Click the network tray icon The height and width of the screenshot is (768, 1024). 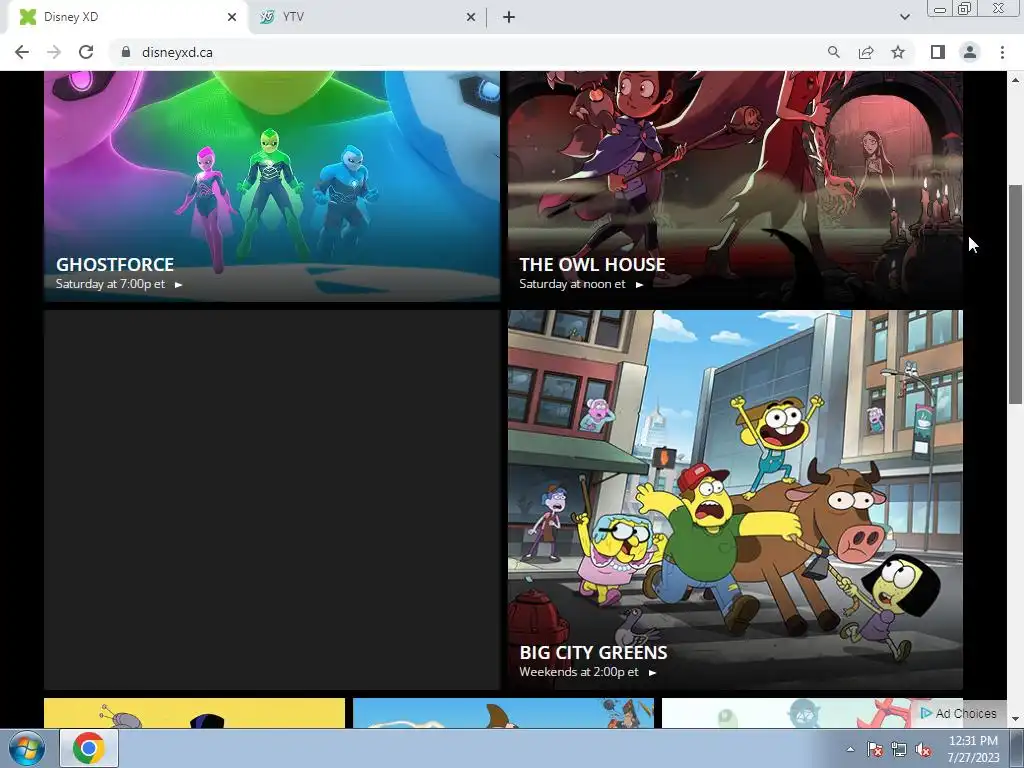(x=899, y=749)
